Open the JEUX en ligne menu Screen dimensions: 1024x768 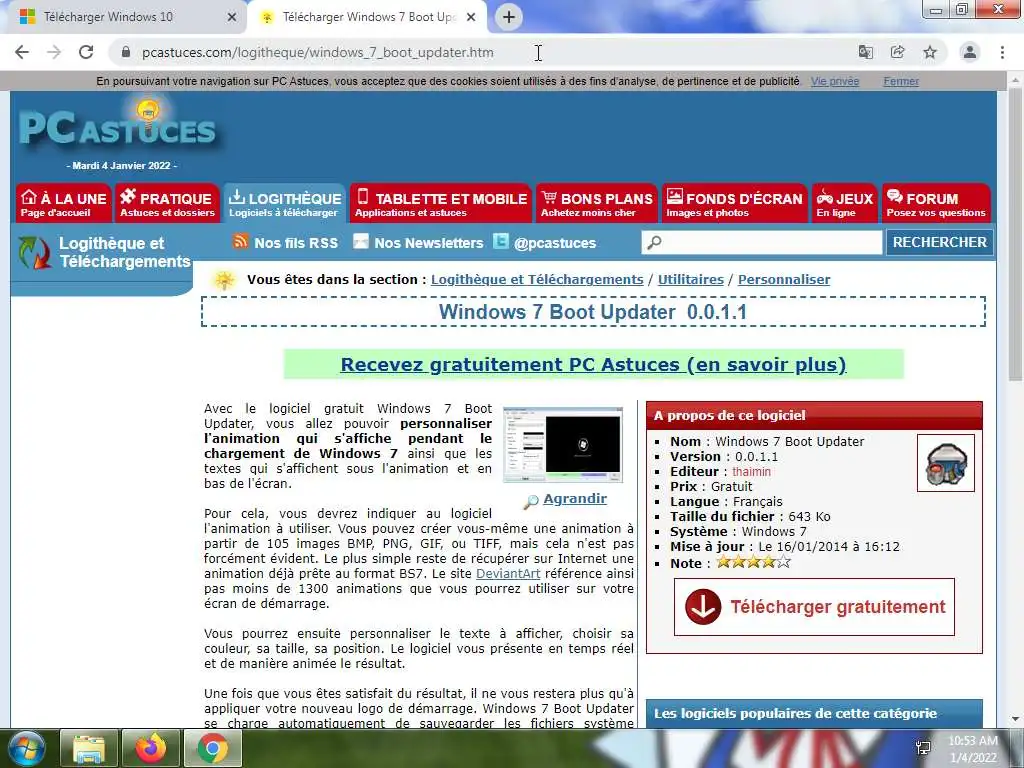pyautogui.click(x=844, y=203)
